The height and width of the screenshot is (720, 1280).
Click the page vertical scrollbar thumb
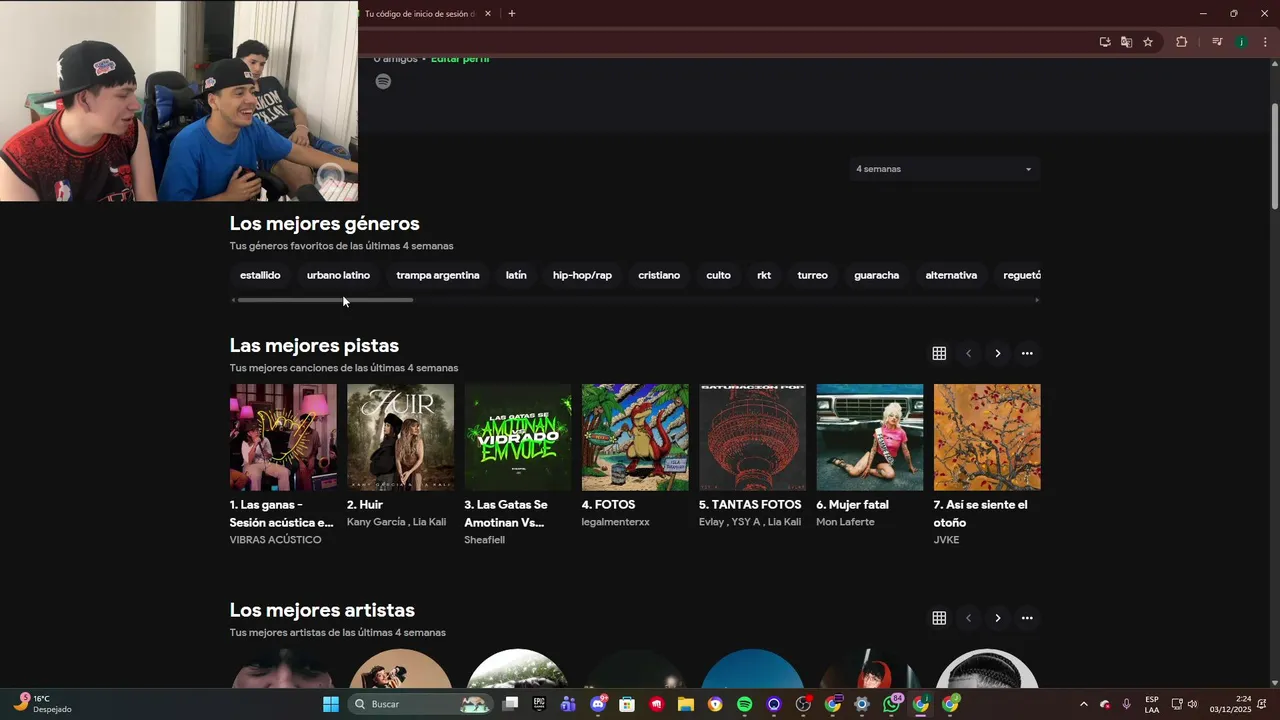click(1275, 156)
